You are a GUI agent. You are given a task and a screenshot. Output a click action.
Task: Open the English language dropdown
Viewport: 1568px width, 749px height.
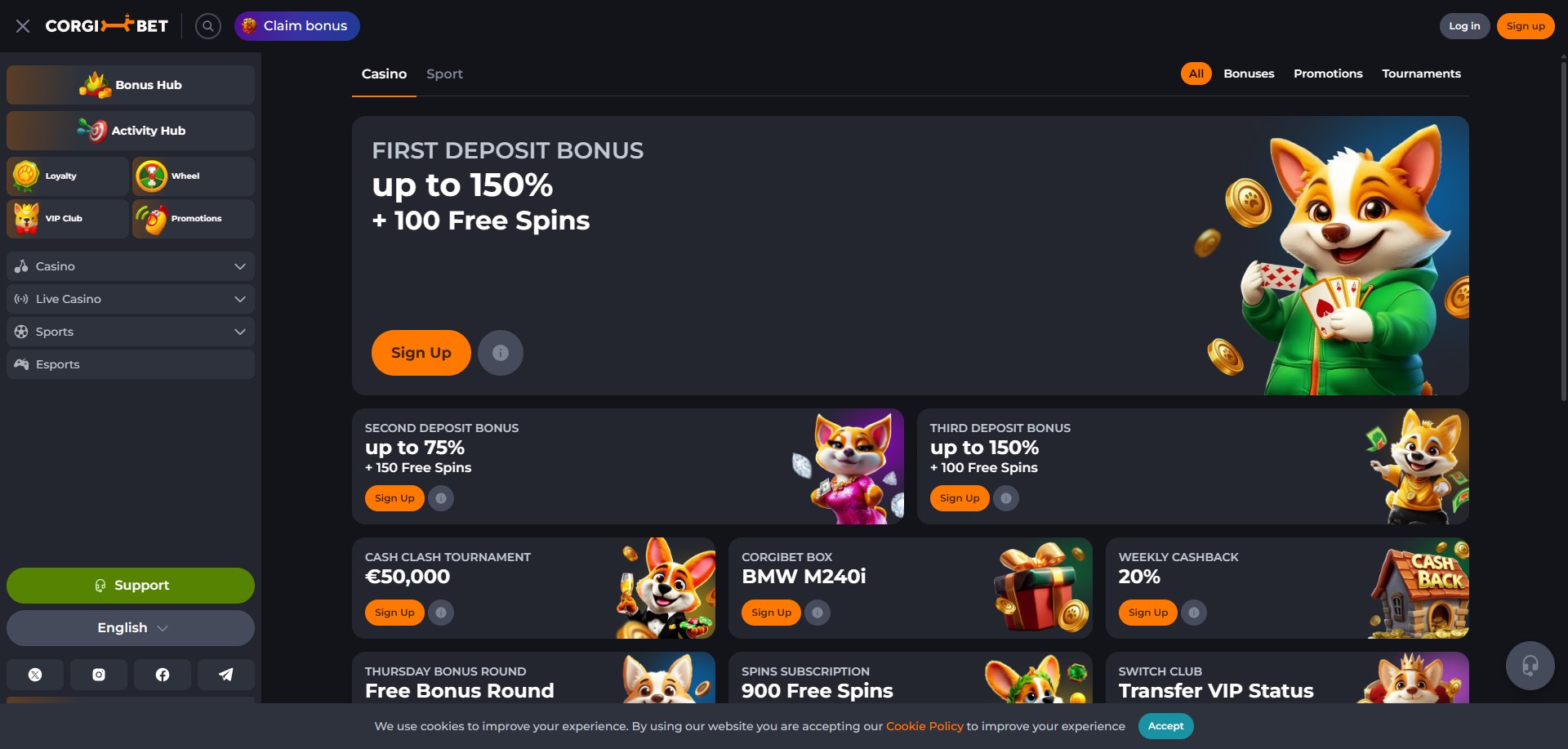pyautogui.click(x=131, y=628)
